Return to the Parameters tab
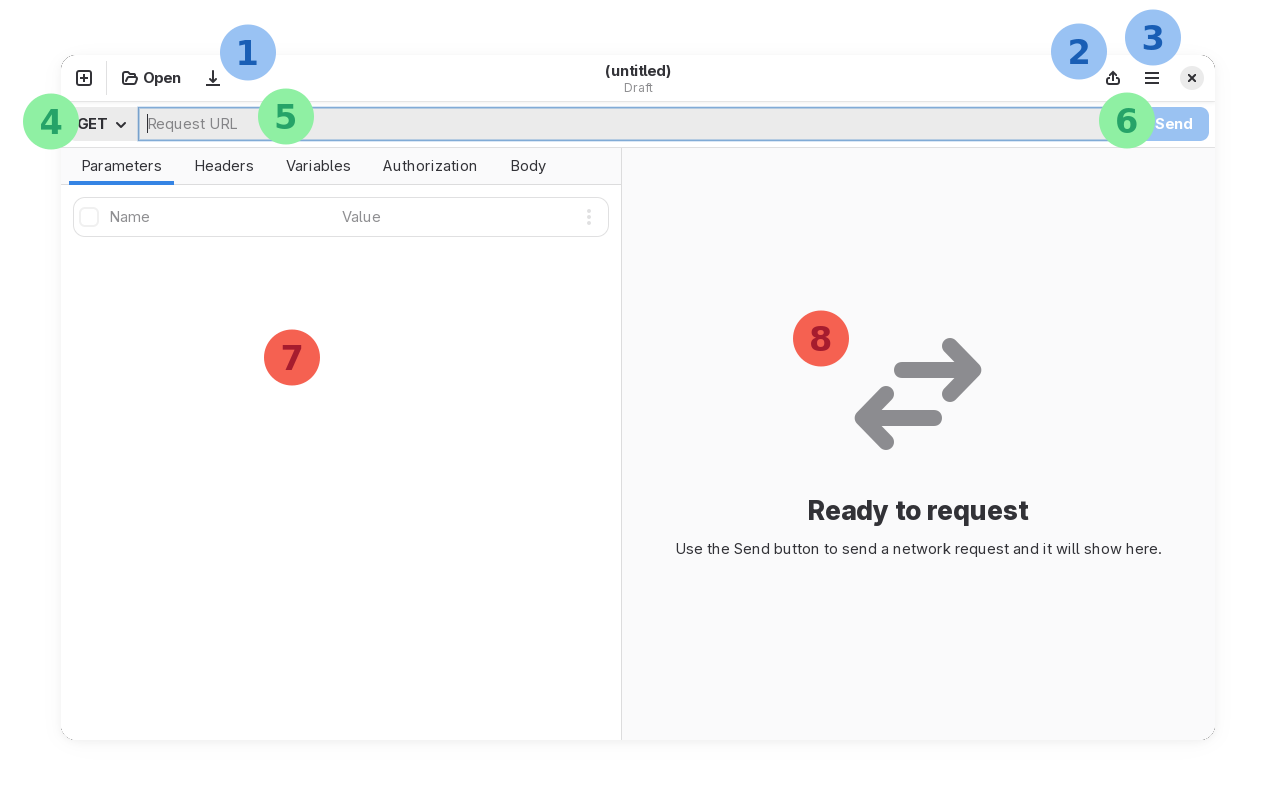 tap(121, 166)
